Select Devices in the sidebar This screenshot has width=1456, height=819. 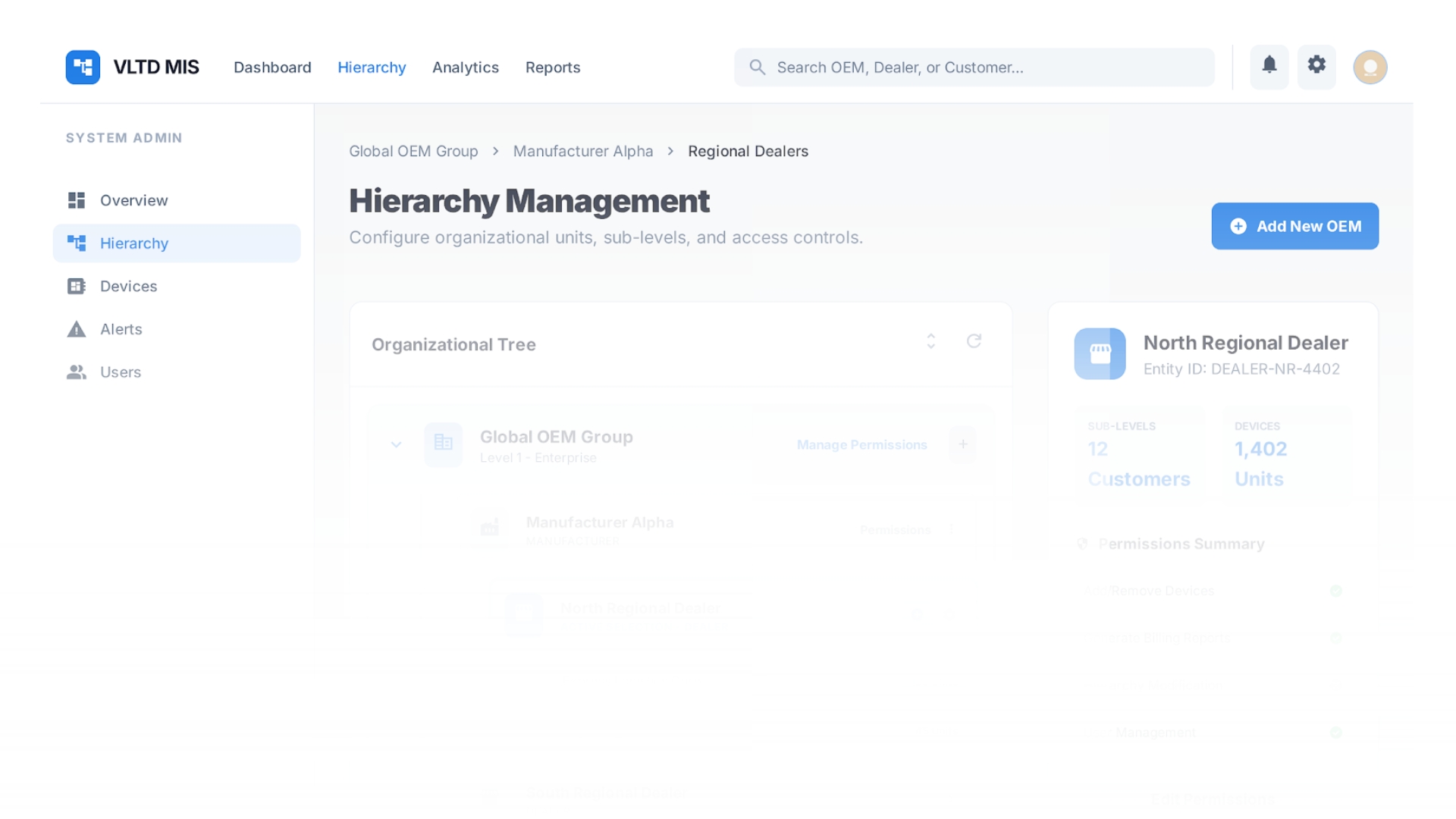coord(177,286)
